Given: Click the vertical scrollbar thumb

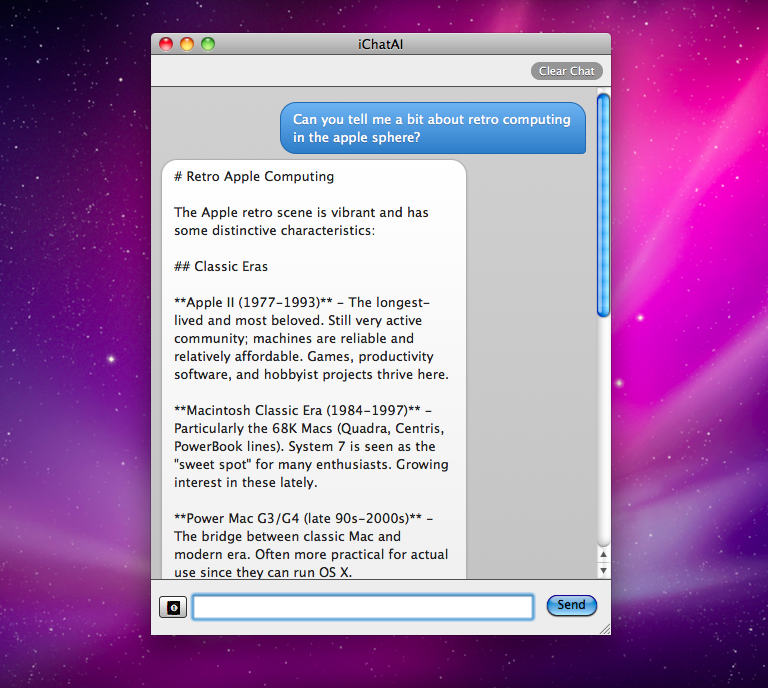Looking at the screenshot, I should [603, 205].
